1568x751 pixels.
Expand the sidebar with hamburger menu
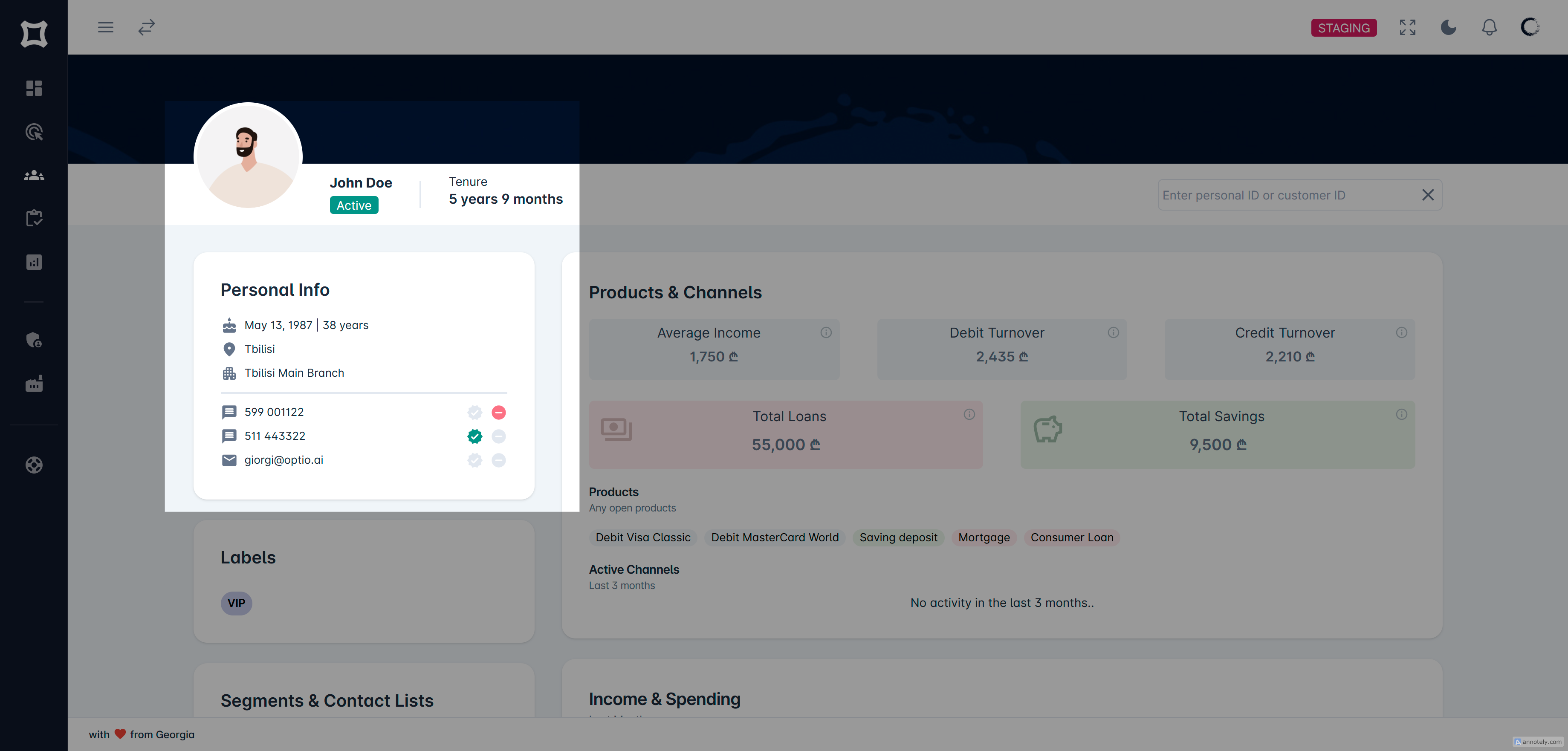[106, 27]
